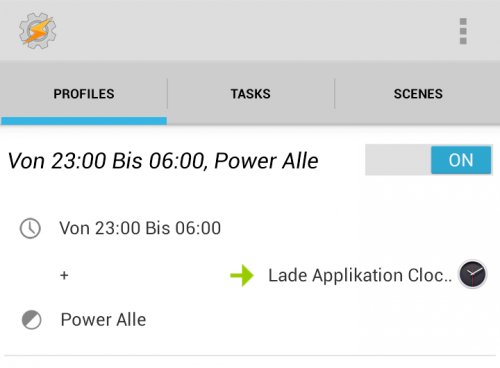
Task: Click the clock icon of the time context
Action: point(30,228)
